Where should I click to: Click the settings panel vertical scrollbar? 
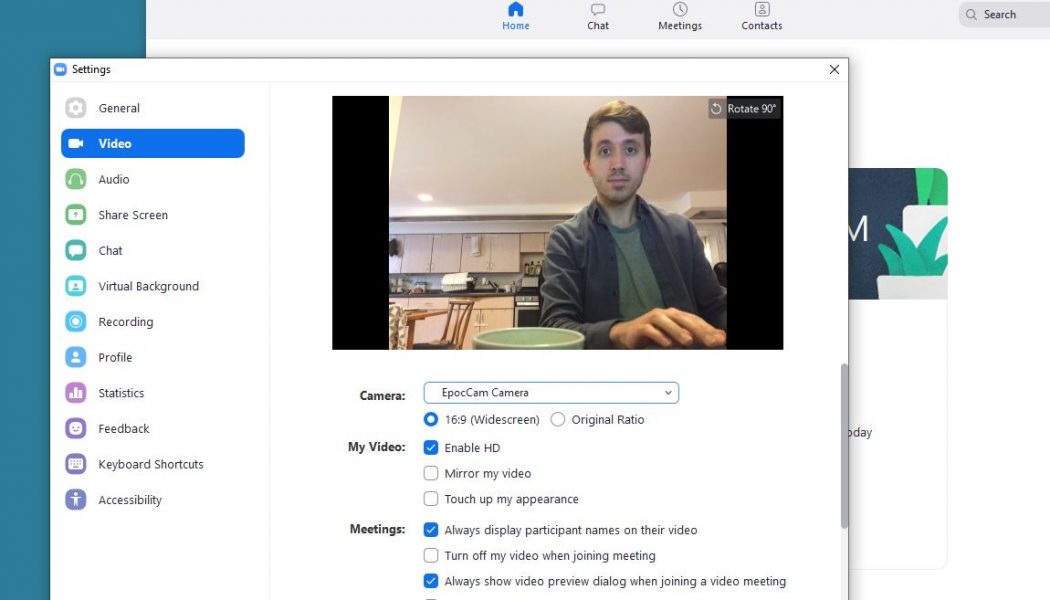844,445
